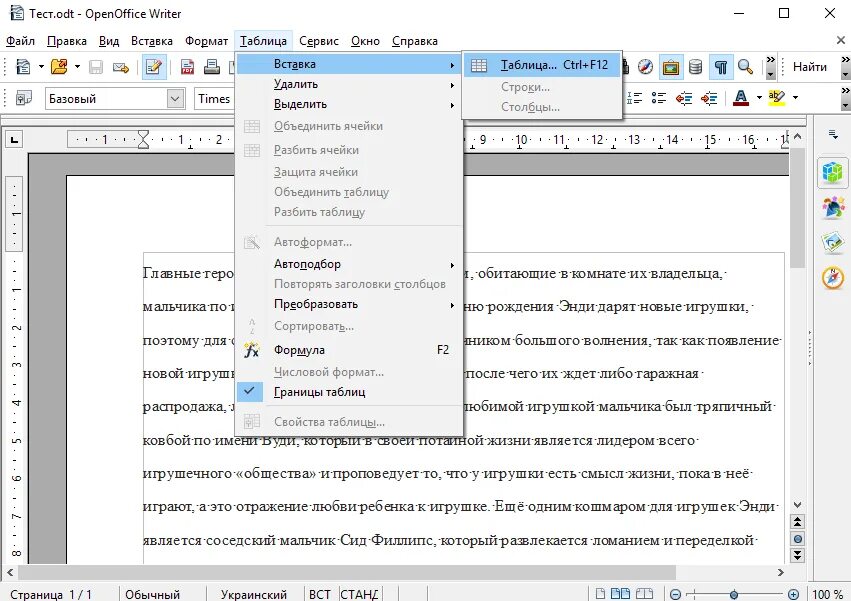
Task: Click the Украинский language status field
Action: pyautogui.click(x=253, y=594)
